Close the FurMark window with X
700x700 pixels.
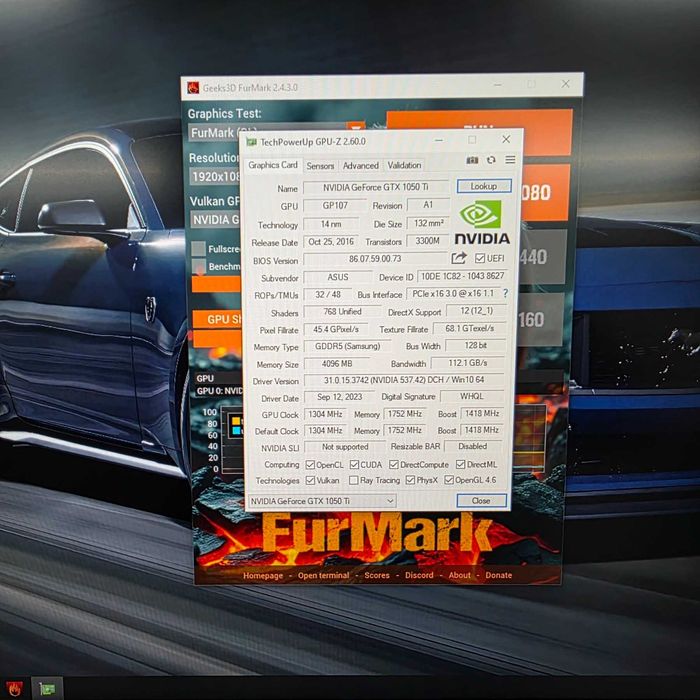point(565,83)
